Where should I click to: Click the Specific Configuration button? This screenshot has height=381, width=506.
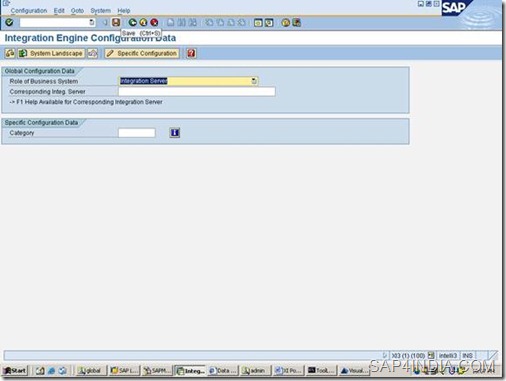click(142, 53)
